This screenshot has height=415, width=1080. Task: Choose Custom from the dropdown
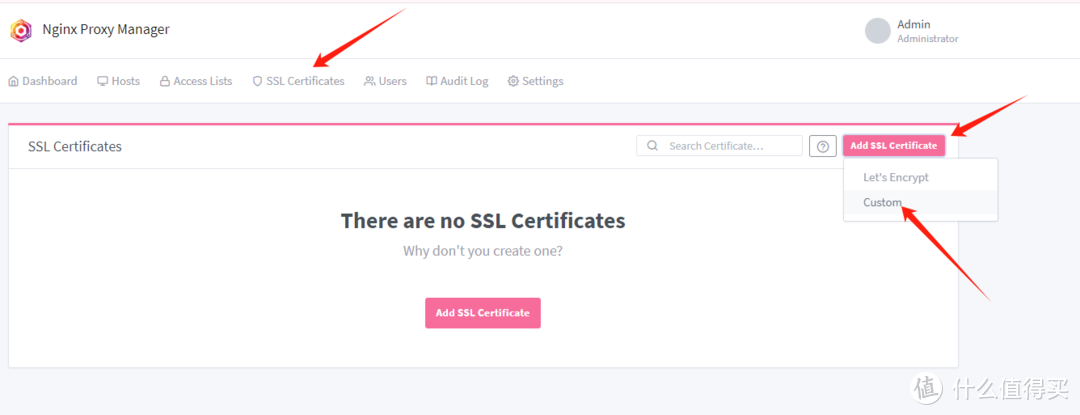pos(920,203)
